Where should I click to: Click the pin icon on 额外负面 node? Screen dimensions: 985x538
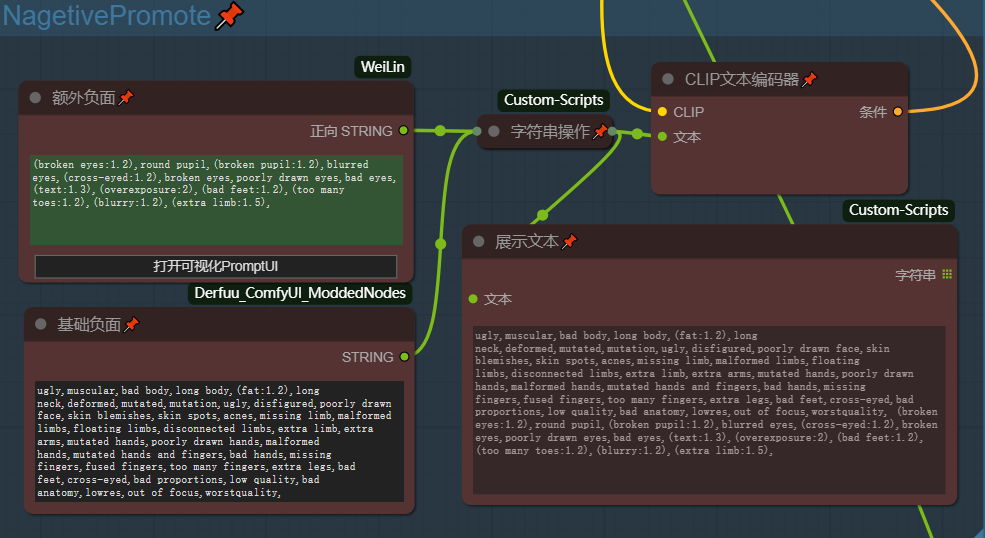point(126,98)
